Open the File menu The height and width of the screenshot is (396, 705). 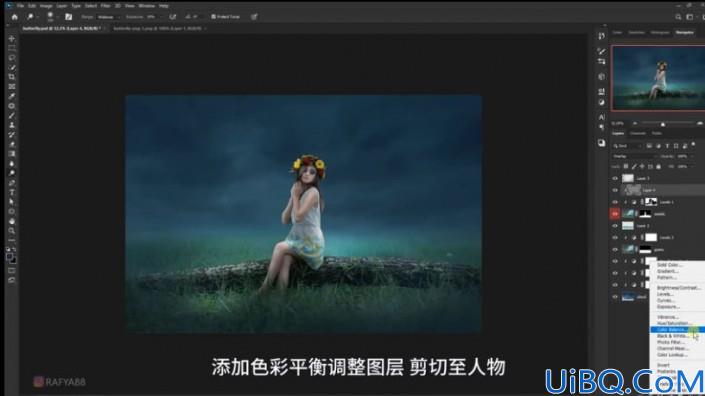[20, 6]
